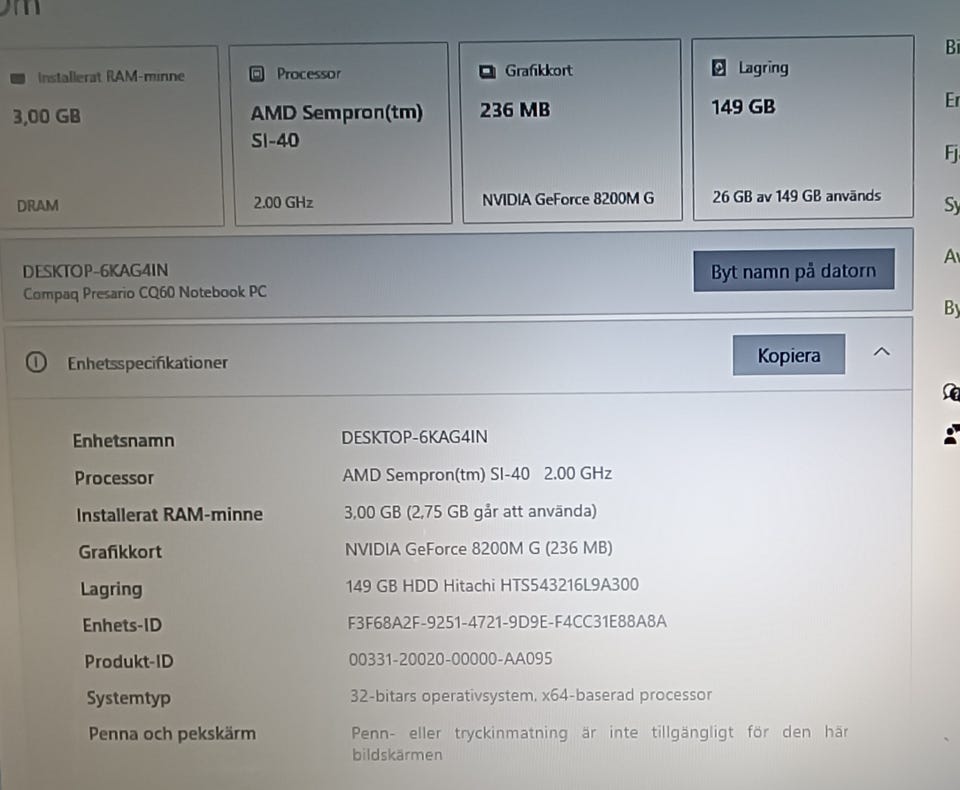Select 149 GB HDD Hitachi value
960x790 pixels.
click(492, 585)
